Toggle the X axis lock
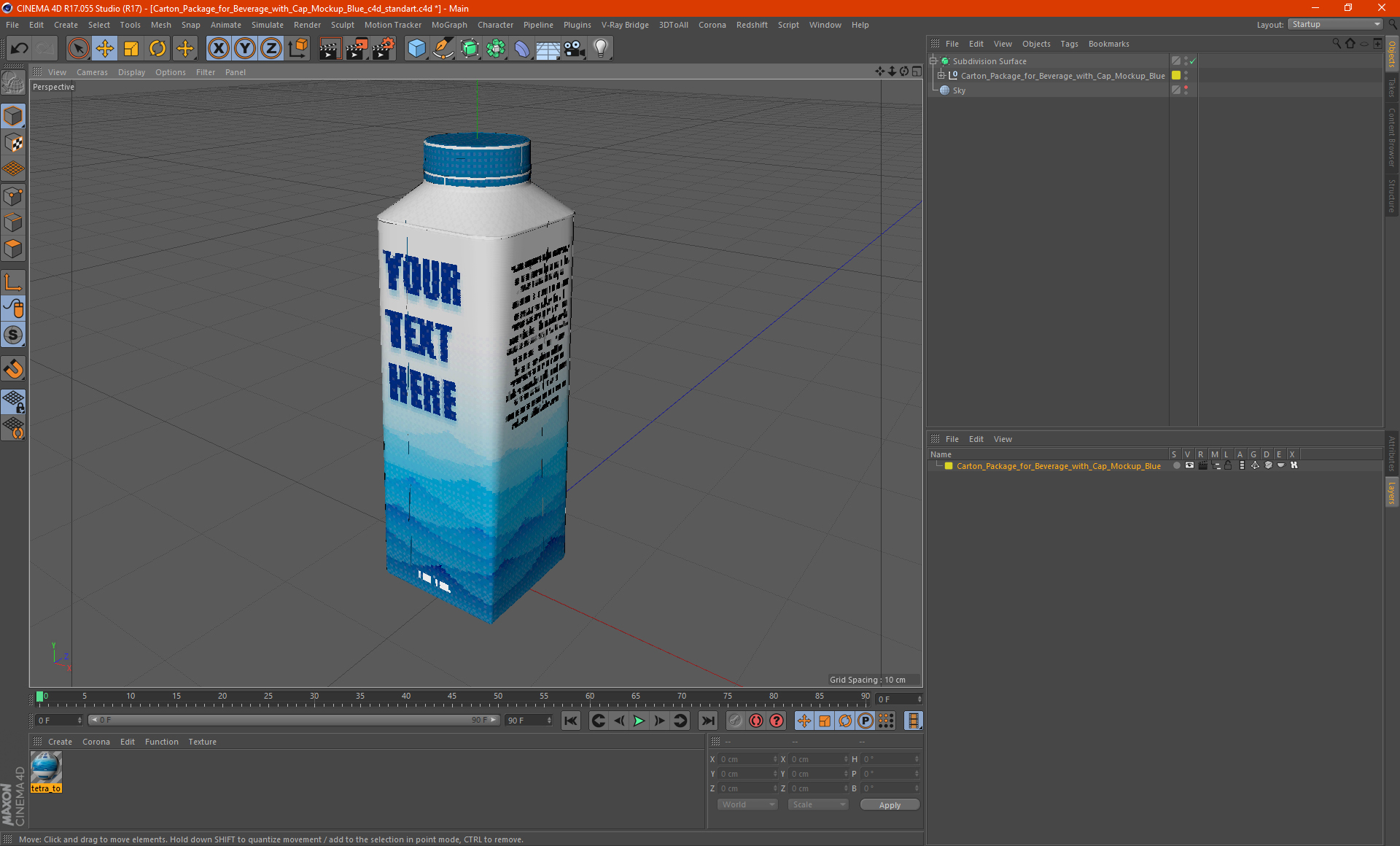Image resolution: width=1400 pixels, height=846 pixels. 218,49
